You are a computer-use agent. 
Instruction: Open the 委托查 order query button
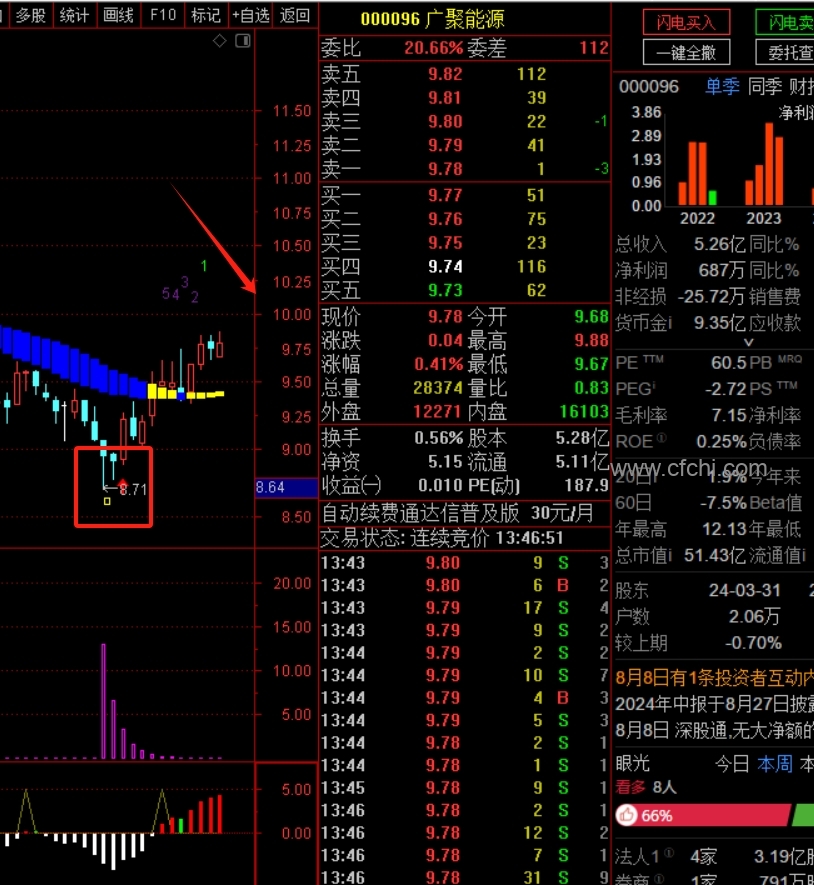click(785, 52)
